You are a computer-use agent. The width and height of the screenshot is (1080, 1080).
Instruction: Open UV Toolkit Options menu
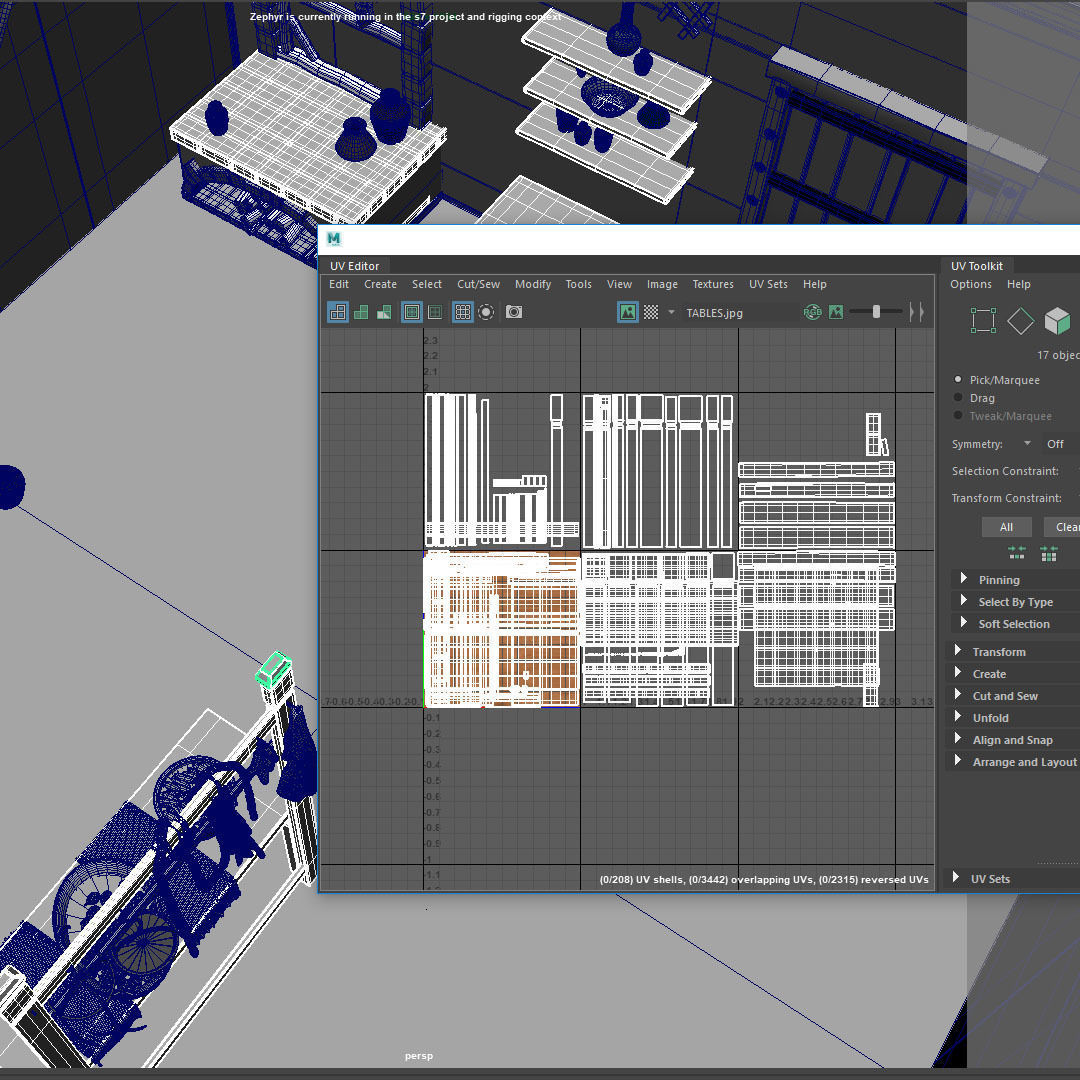pos(971,284)
